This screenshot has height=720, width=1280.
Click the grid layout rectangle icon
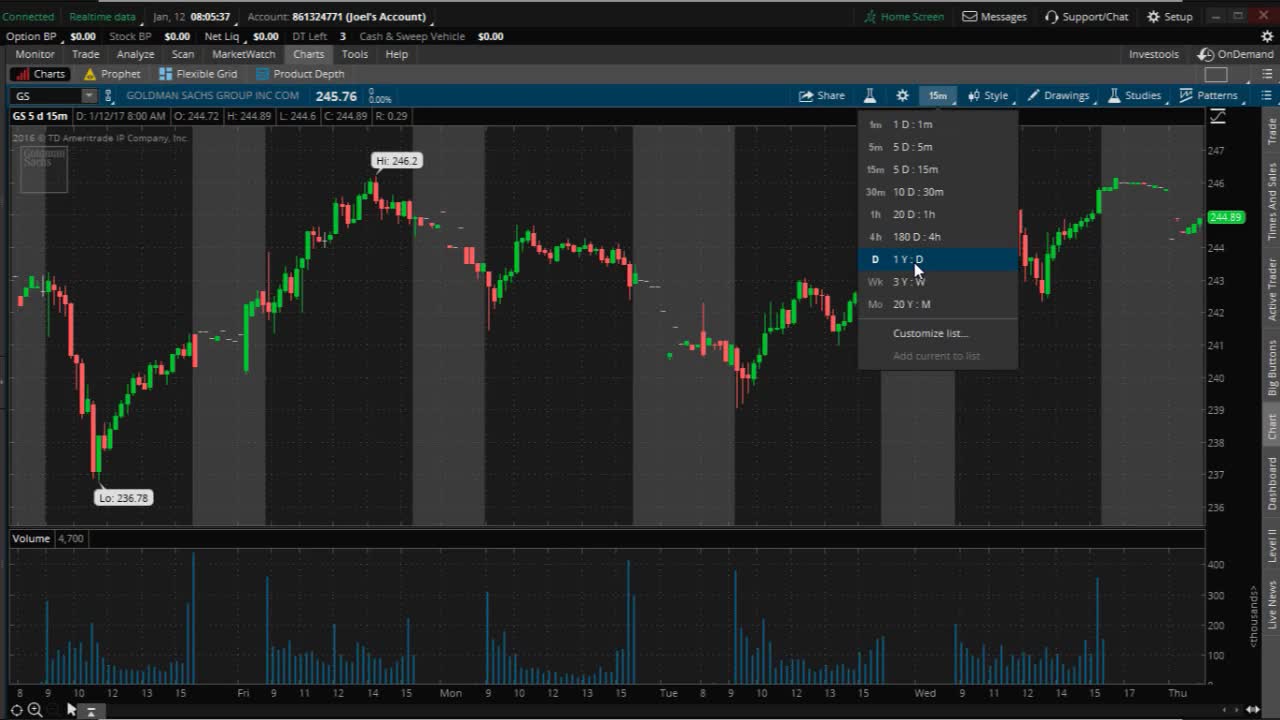[x=1216, y=74]
